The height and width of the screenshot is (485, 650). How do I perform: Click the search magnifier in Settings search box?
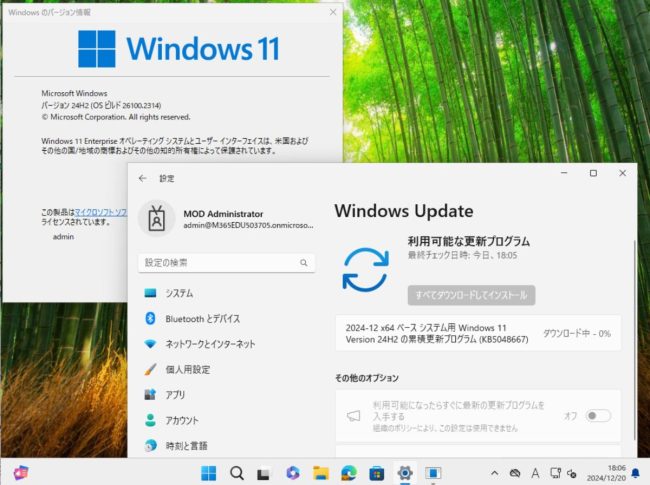pyautogui.click(x=303, y=263)
